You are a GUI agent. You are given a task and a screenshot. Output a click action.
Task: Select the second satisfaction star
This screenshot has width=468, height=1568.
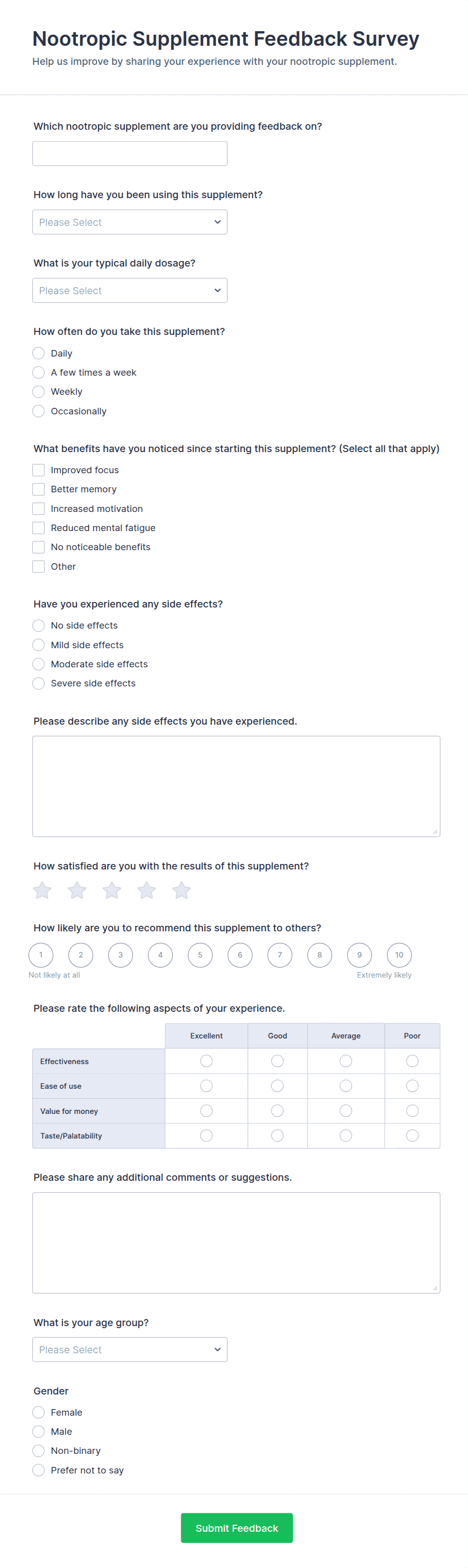[x=77, y=891]
